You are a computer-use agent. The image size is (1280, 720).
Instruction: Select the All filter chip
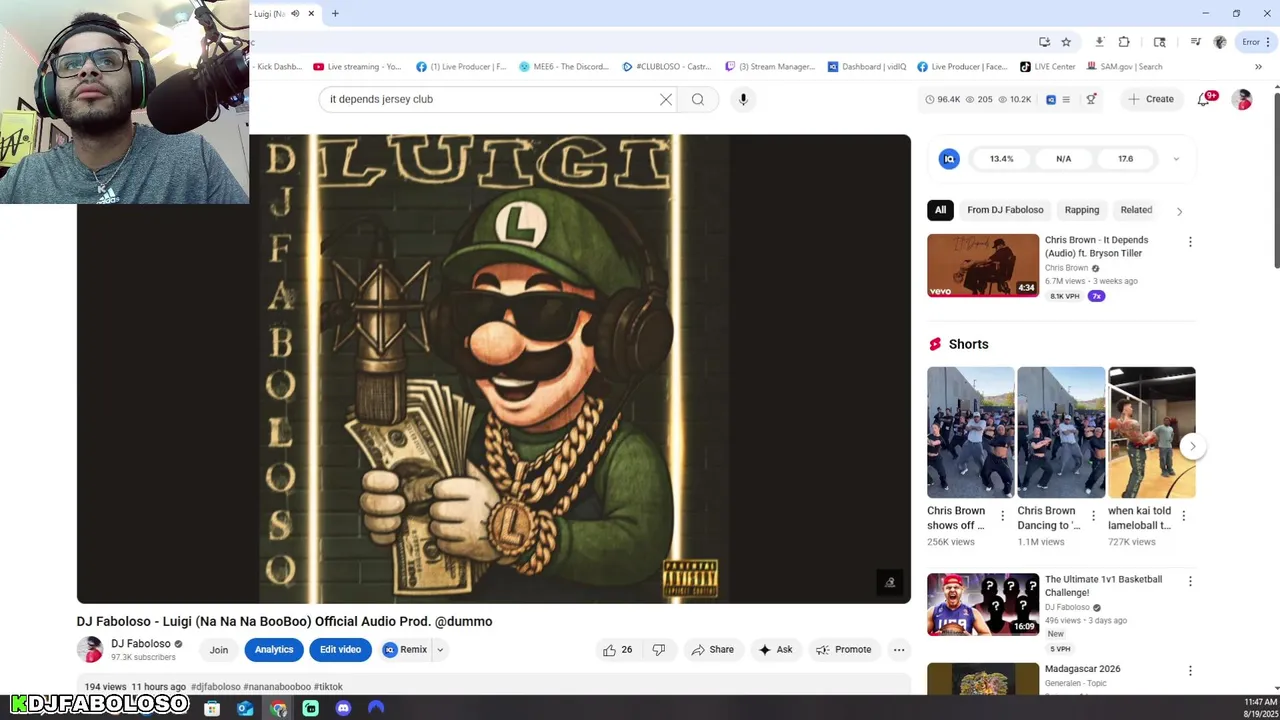940,210
